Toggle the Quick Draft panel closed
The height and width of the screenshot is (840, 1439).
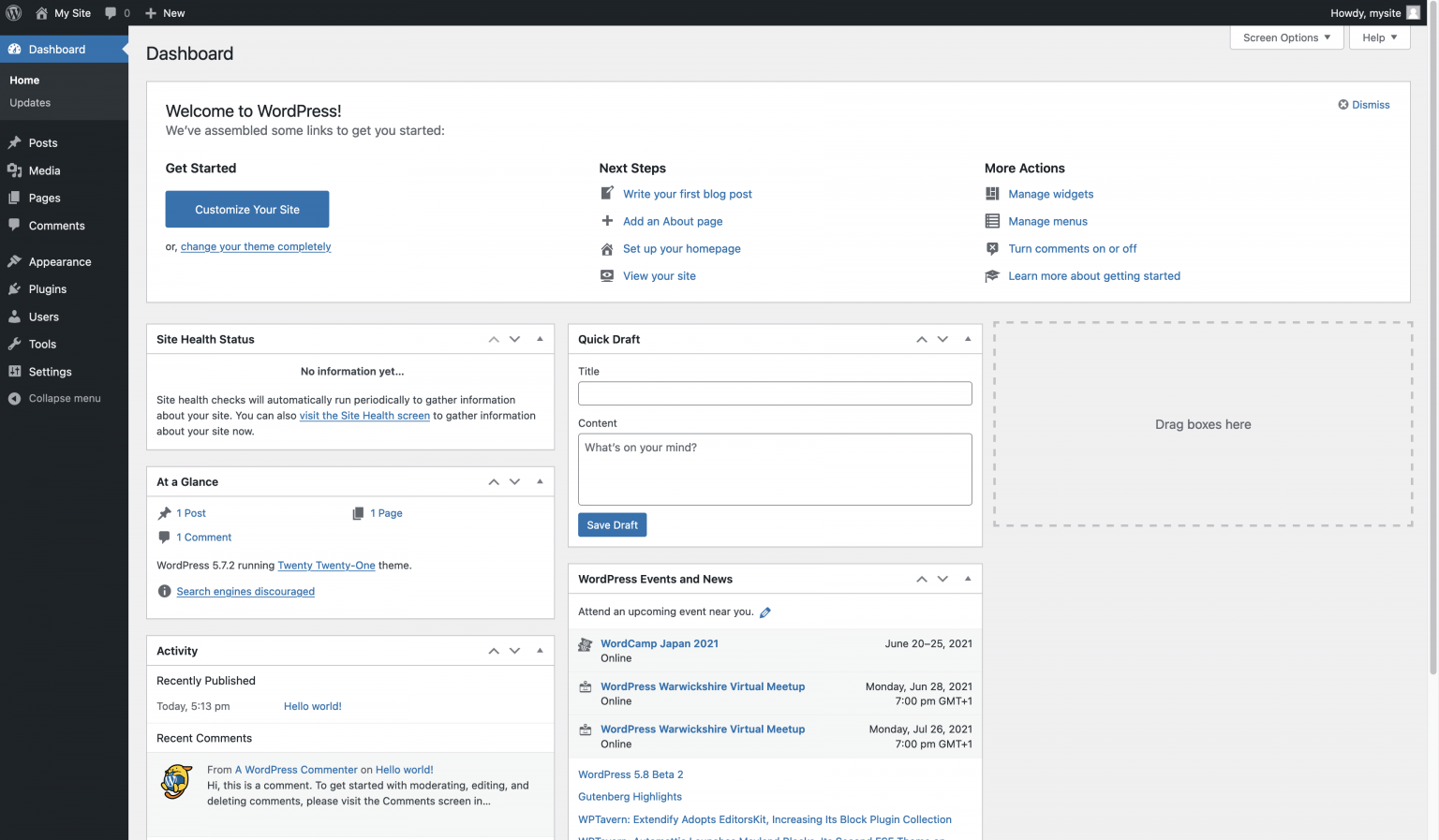coord(968,339)
